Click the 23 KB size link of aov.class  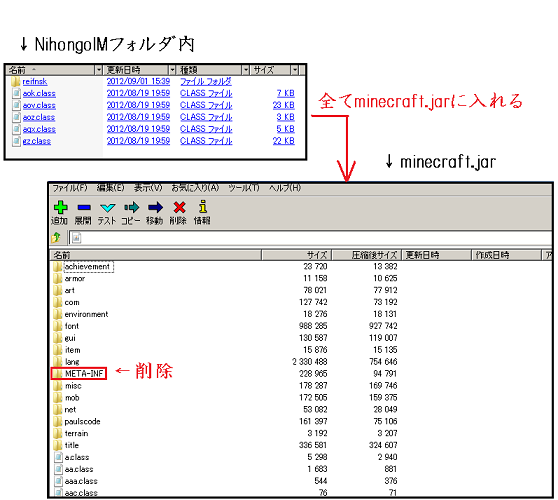284,105
